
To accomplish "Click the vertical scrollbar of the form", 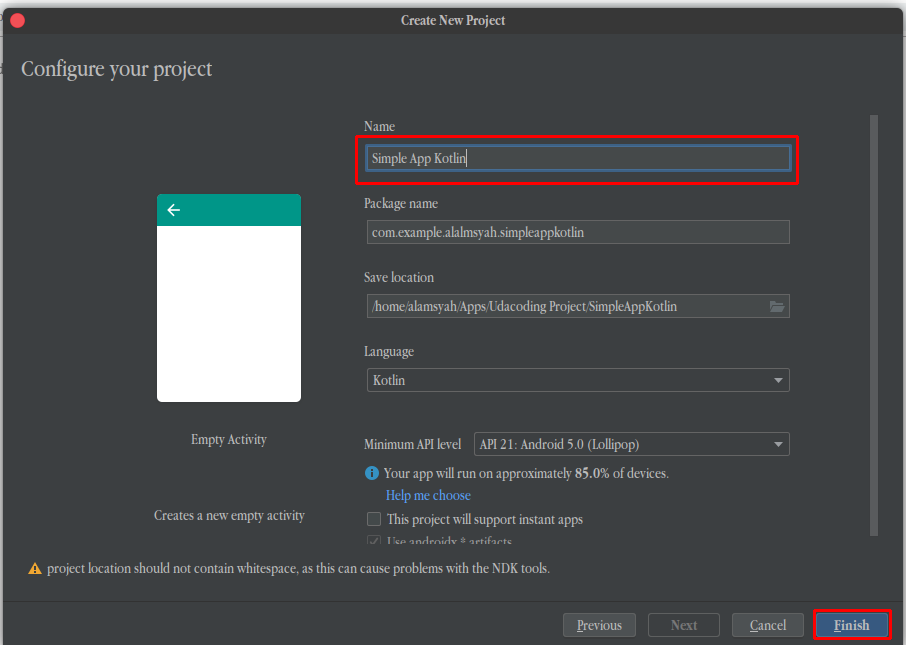I will [874, 325].
